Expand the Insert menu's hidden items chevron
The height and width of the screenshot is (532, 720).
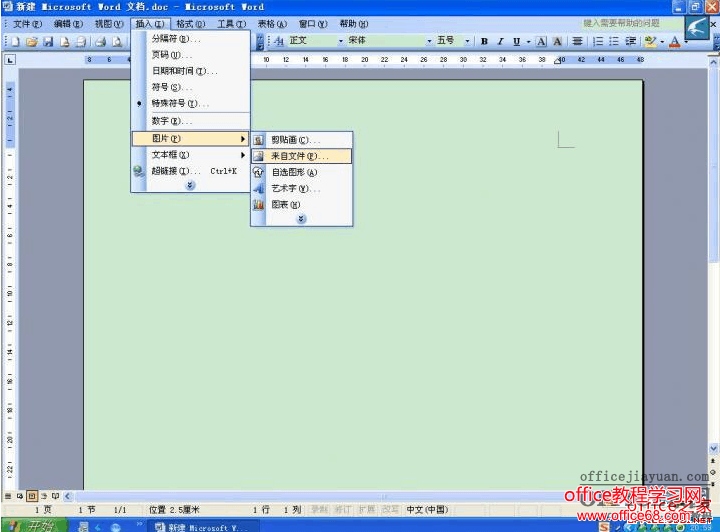click(190, 185)
